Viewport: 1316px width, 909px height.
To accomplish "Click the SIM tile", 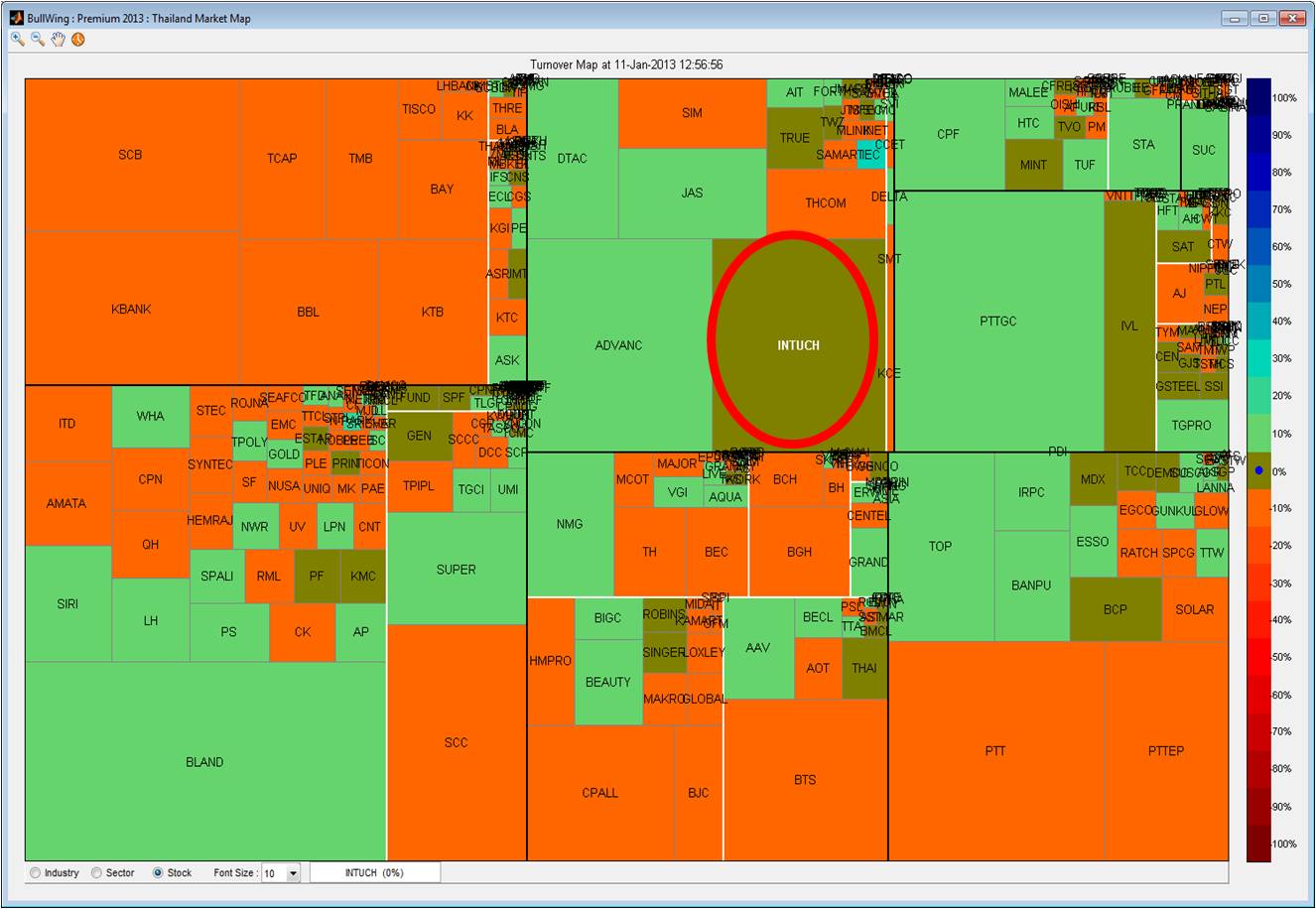I will point(692,113).
